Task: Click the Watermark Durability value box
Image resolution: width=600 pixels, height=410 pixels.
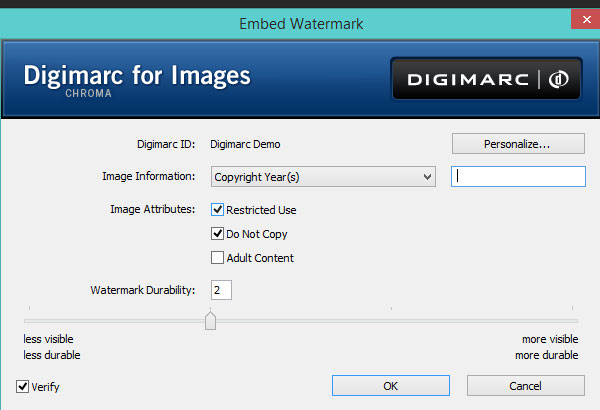Action: tap(221, 290)
